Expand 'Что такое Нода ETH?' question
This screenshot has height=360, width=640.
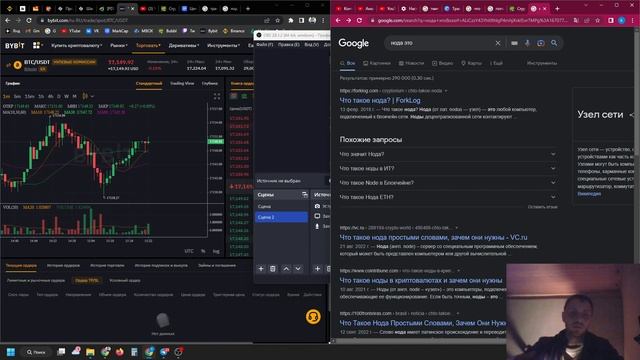[448, 197]
